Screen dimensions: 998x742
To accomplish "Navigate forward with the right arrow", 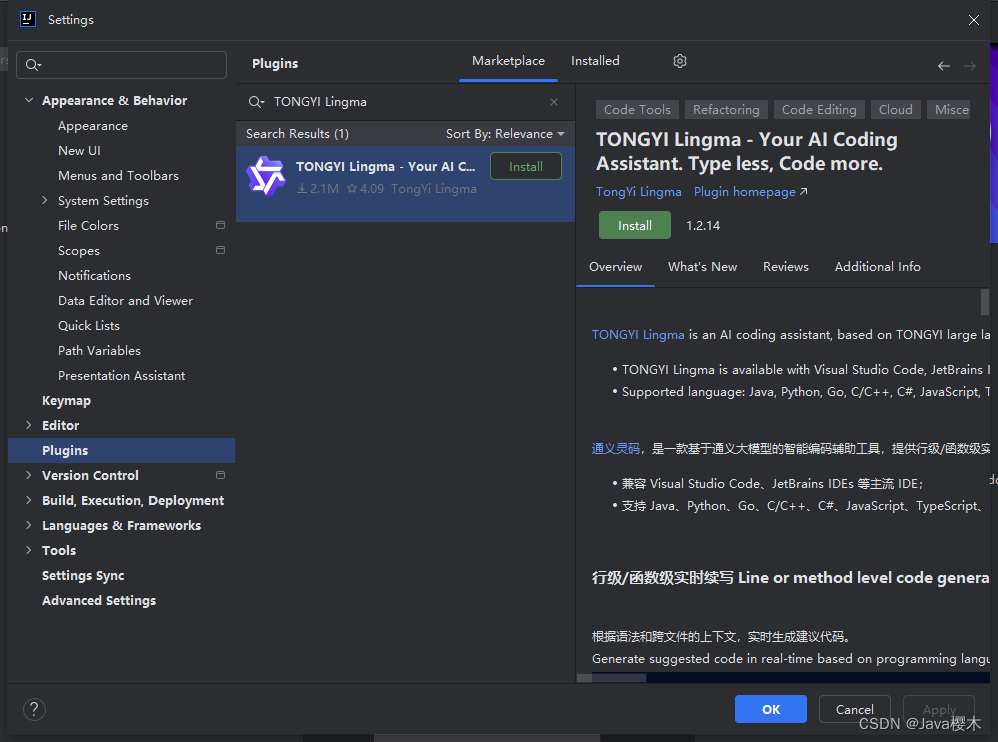I will click(970, 66).
